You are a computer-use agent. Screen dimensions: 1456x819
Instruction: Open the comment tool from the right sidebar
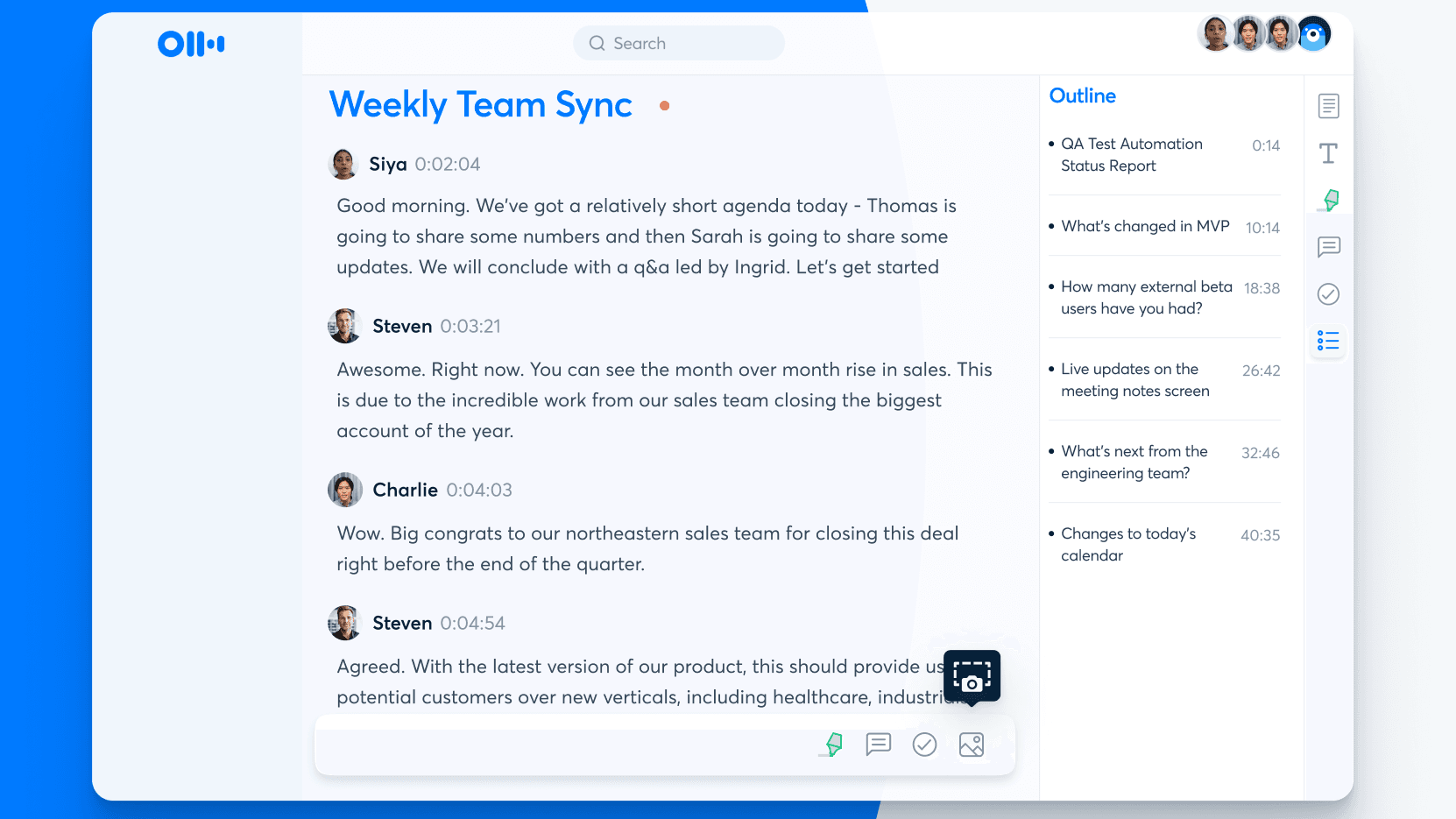[1328, 247]
